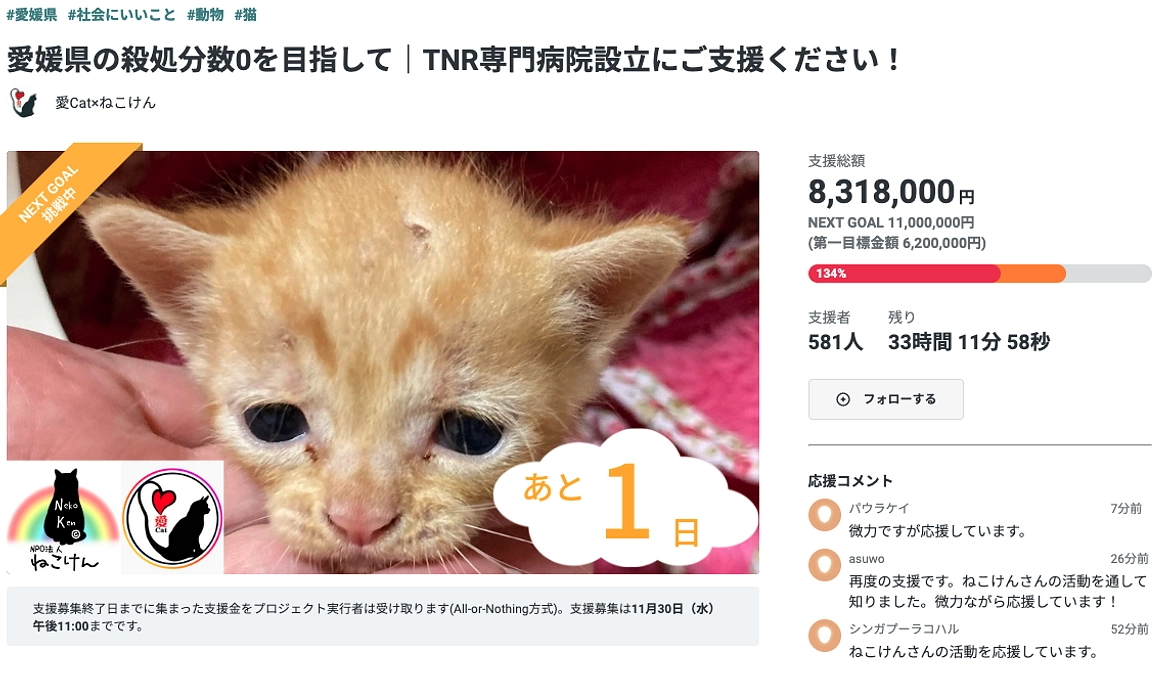Image resolution: width=1172 pixels, height=675 pixels.
Task: Click asuwo's commenter name
Action: pos(864,559)
